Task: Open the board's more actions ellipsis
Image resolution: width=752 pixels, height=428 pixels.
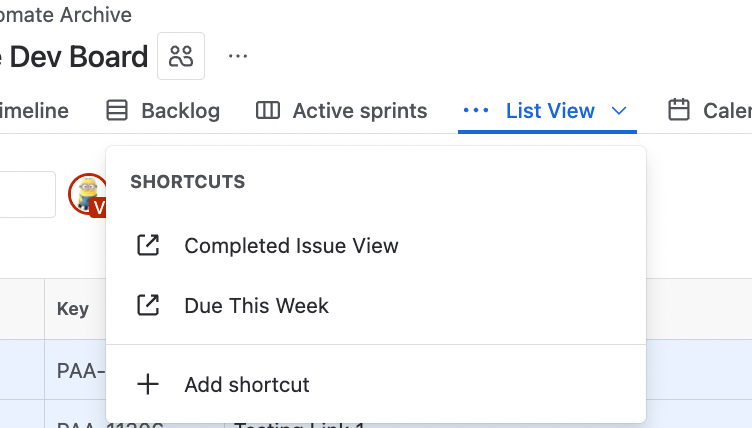Action: 238,56
